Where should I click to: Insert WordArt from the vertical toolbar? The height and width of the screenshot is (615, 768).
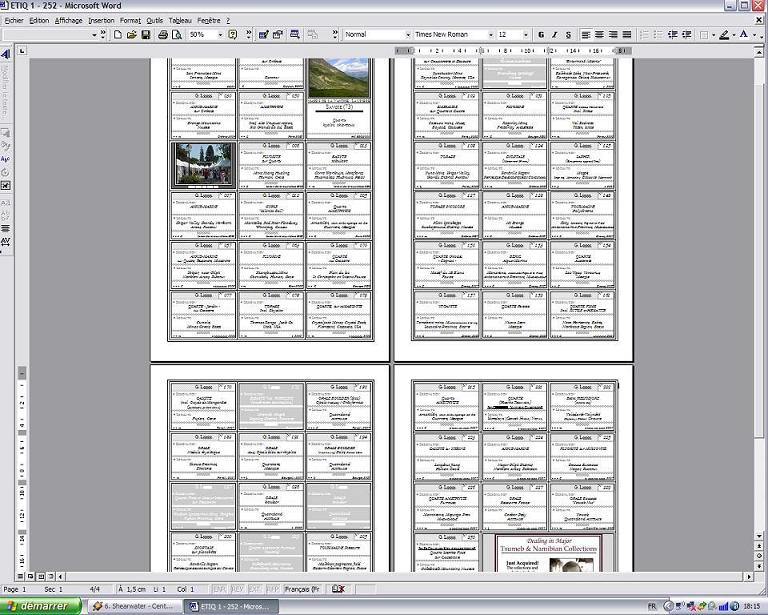pos(5,54)
